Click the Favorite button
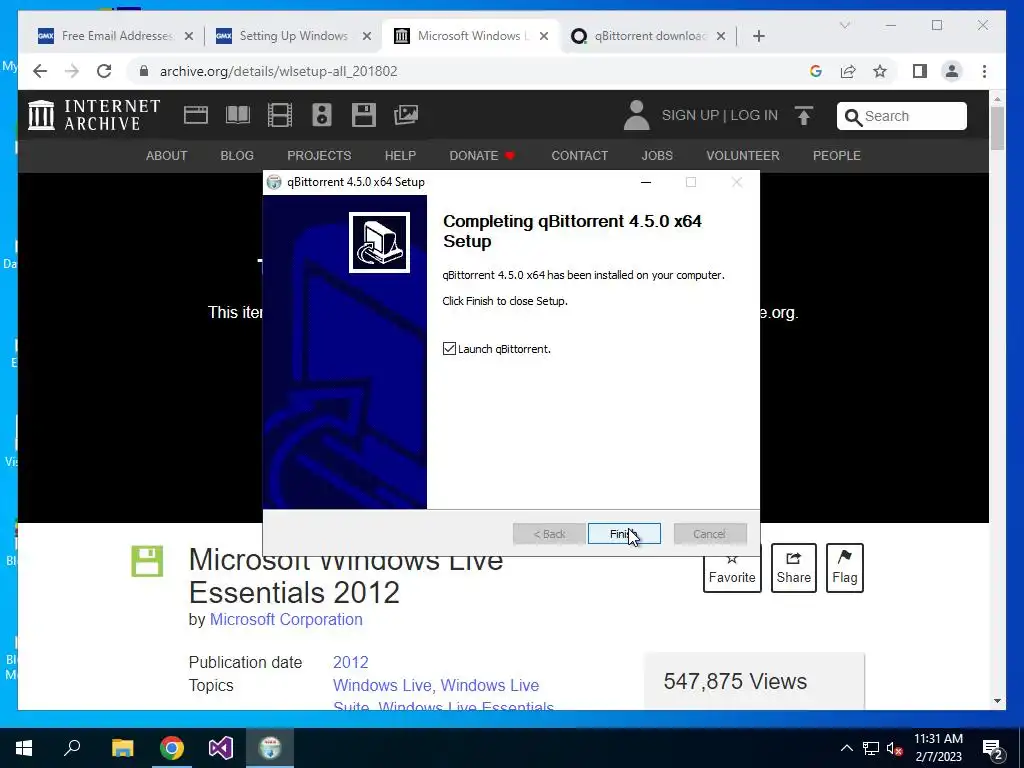1024x768 pixels. click(732, 568)
